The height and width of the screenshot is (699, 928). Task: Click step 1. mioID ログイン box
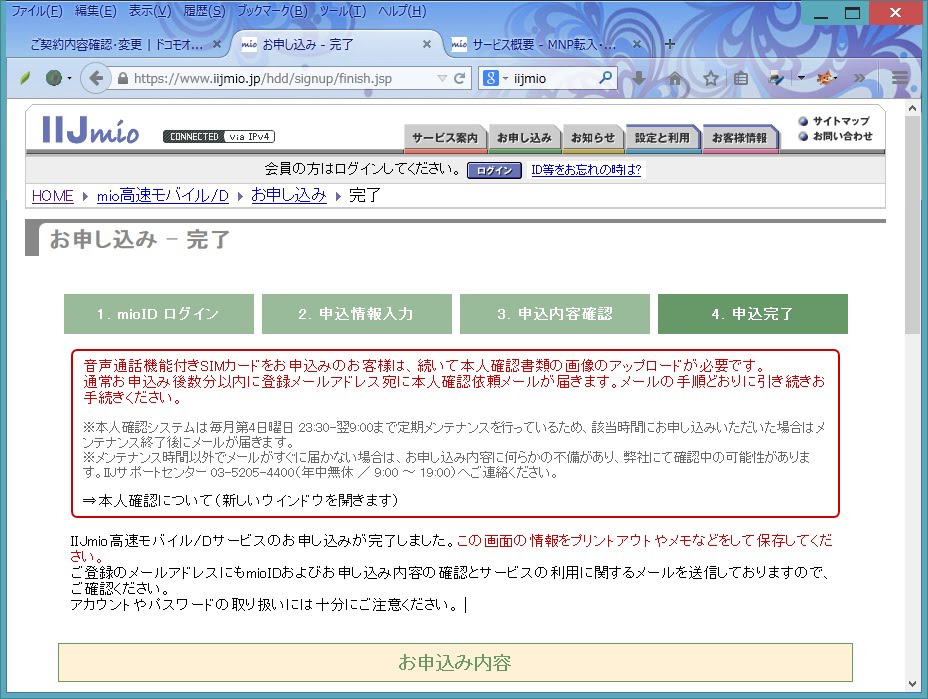pos(159,314)
